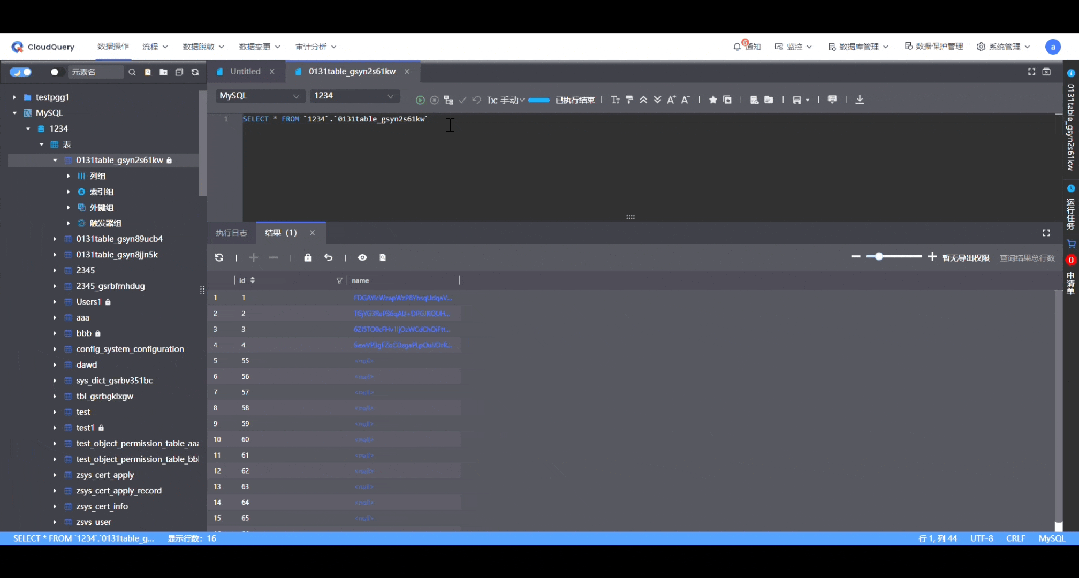Click the copy windows icon in tree panel toolbar

click(180, 72)
